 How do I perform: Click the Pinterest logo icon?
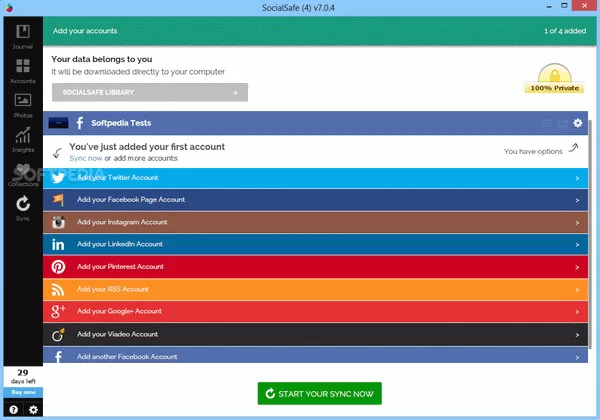pyautogui.click(x=58, y=267)
